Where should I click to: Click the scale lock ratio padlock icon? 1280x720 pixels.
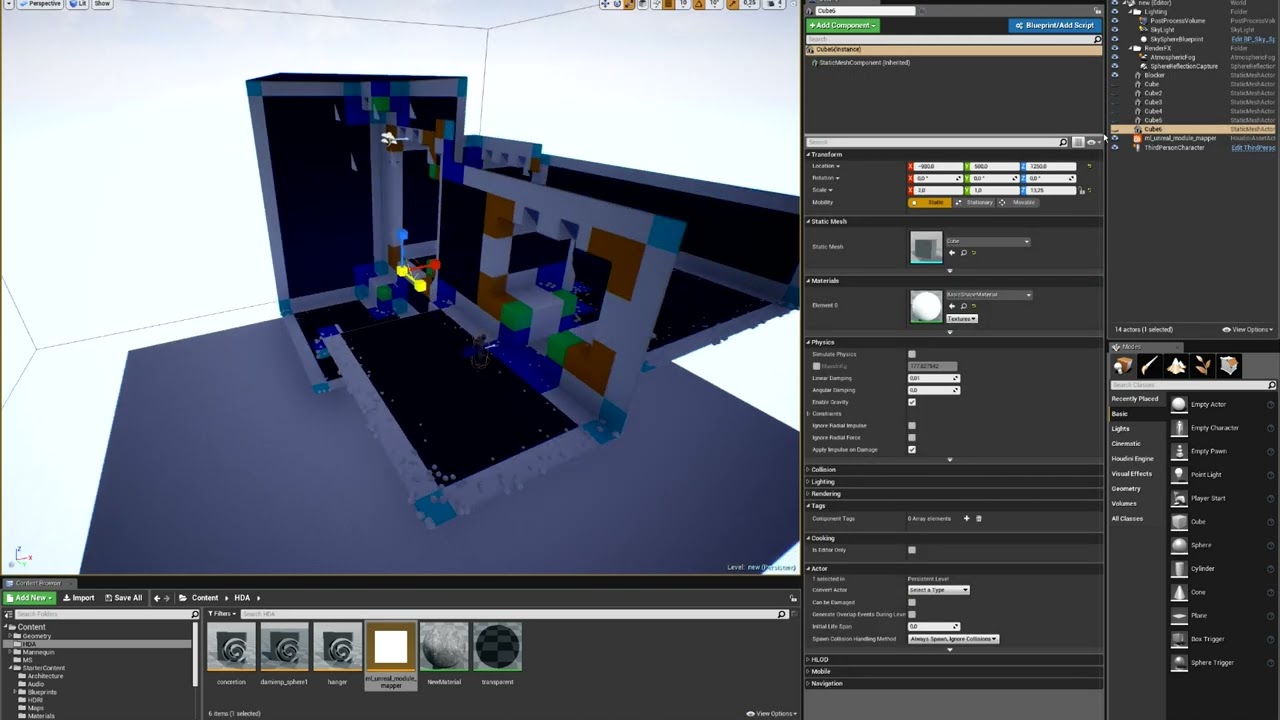click(x=1081, y=190)
